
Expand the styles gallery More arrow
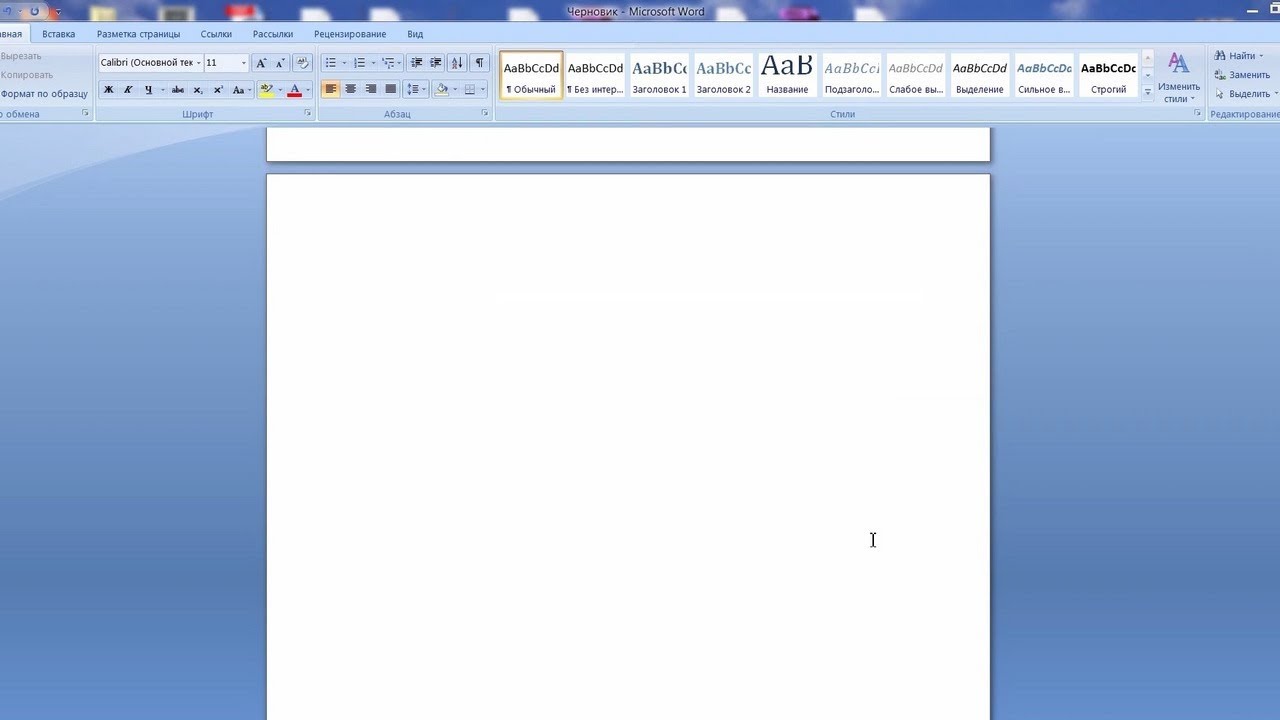coord(1147,93)
